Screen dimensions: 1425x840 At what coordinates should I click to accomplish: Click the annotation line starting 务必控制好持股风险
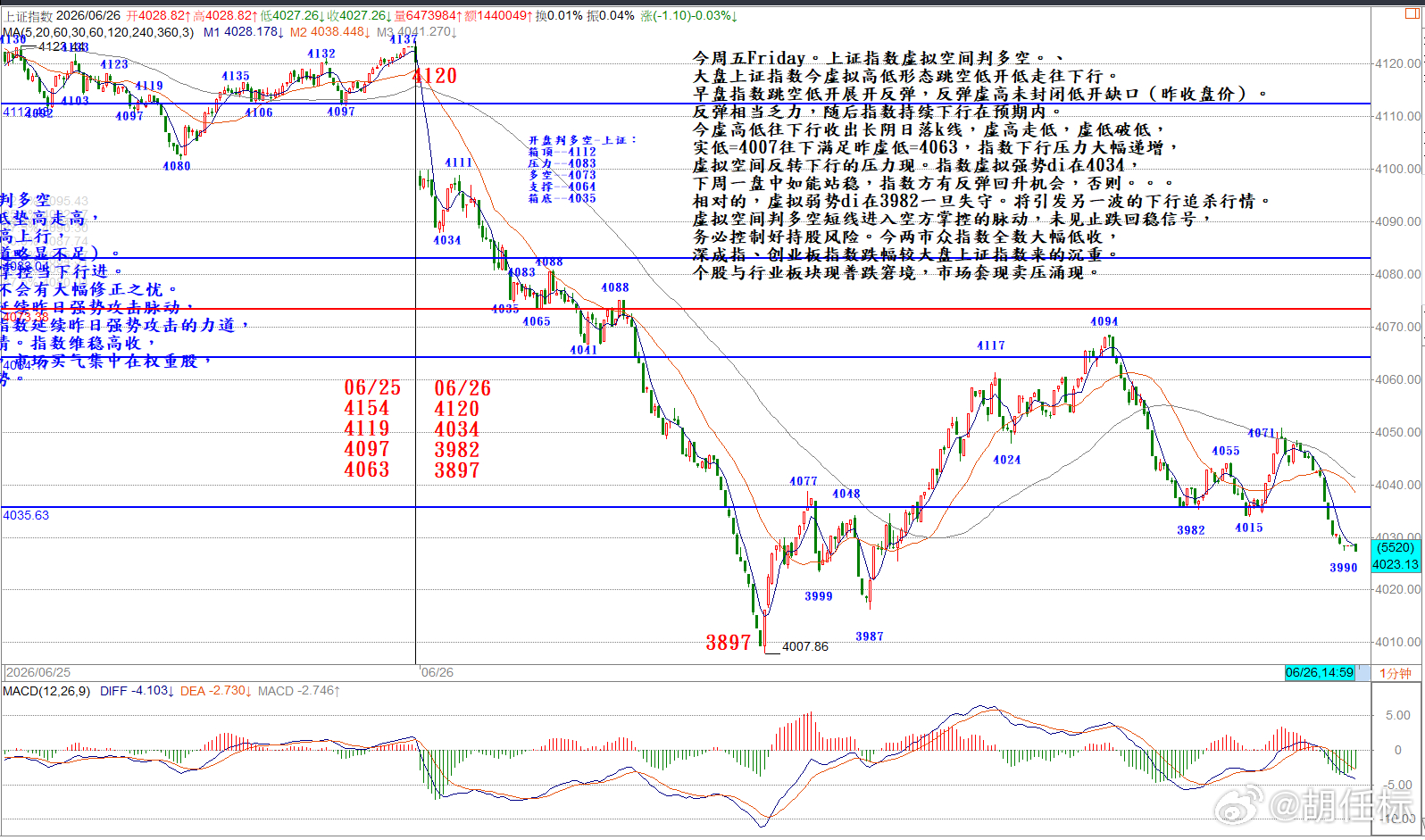click(905, 237)
